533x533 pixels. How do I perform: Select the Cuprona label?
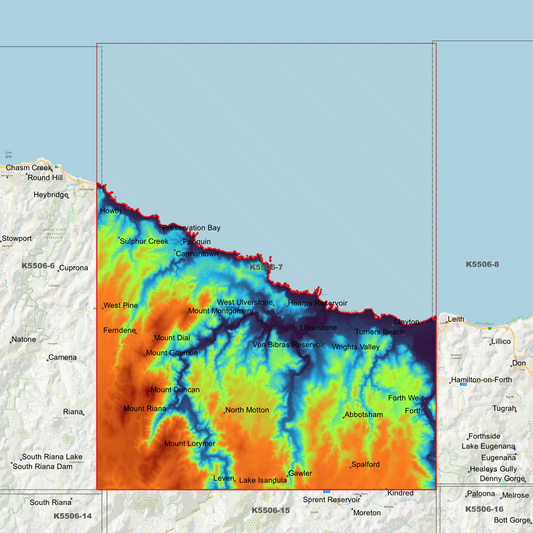coord(73,268)
